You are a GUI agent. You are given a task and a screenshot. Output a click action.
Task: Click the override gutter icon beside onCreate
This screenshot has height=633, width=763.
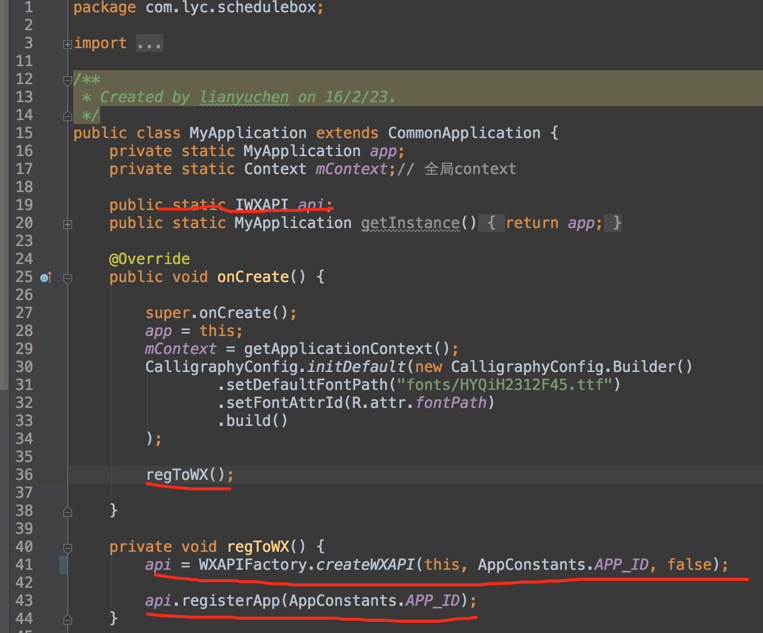46,277
